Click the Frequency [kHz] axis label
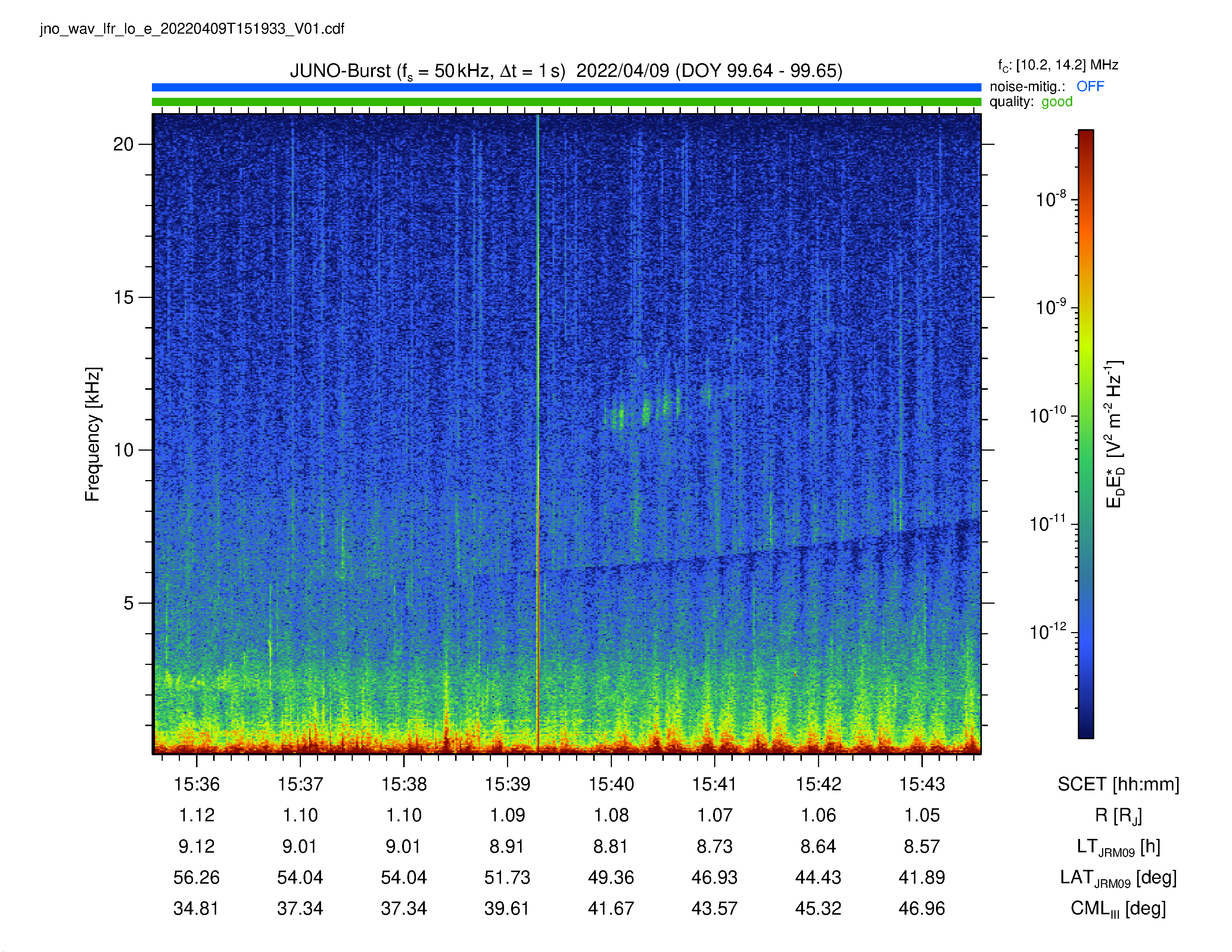Image resolution: width=1232 pixels, height=952 pixels. point(93,434)
